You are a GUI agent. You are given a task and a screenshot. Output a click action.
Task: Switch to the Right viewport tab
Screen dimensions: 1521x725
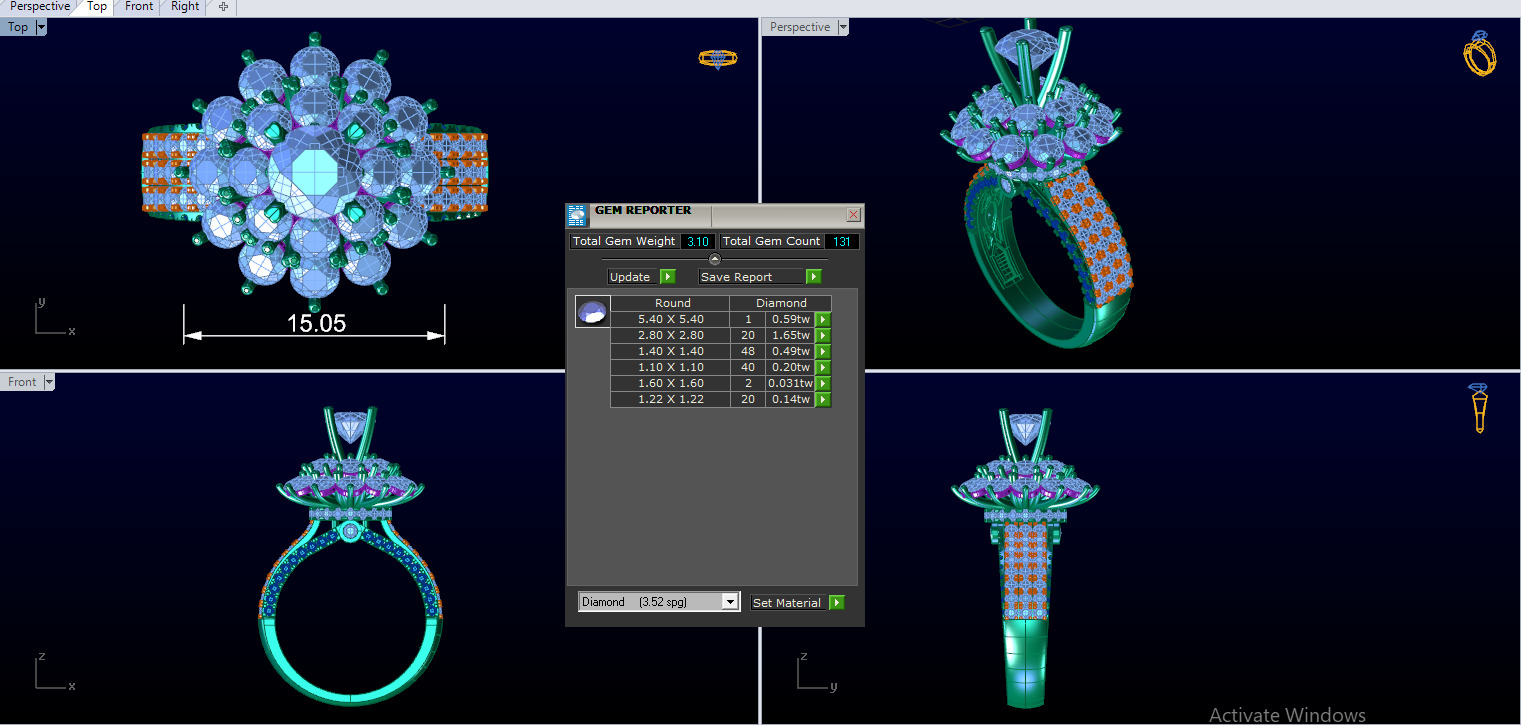pyautogui.click(x=185, y=6)
